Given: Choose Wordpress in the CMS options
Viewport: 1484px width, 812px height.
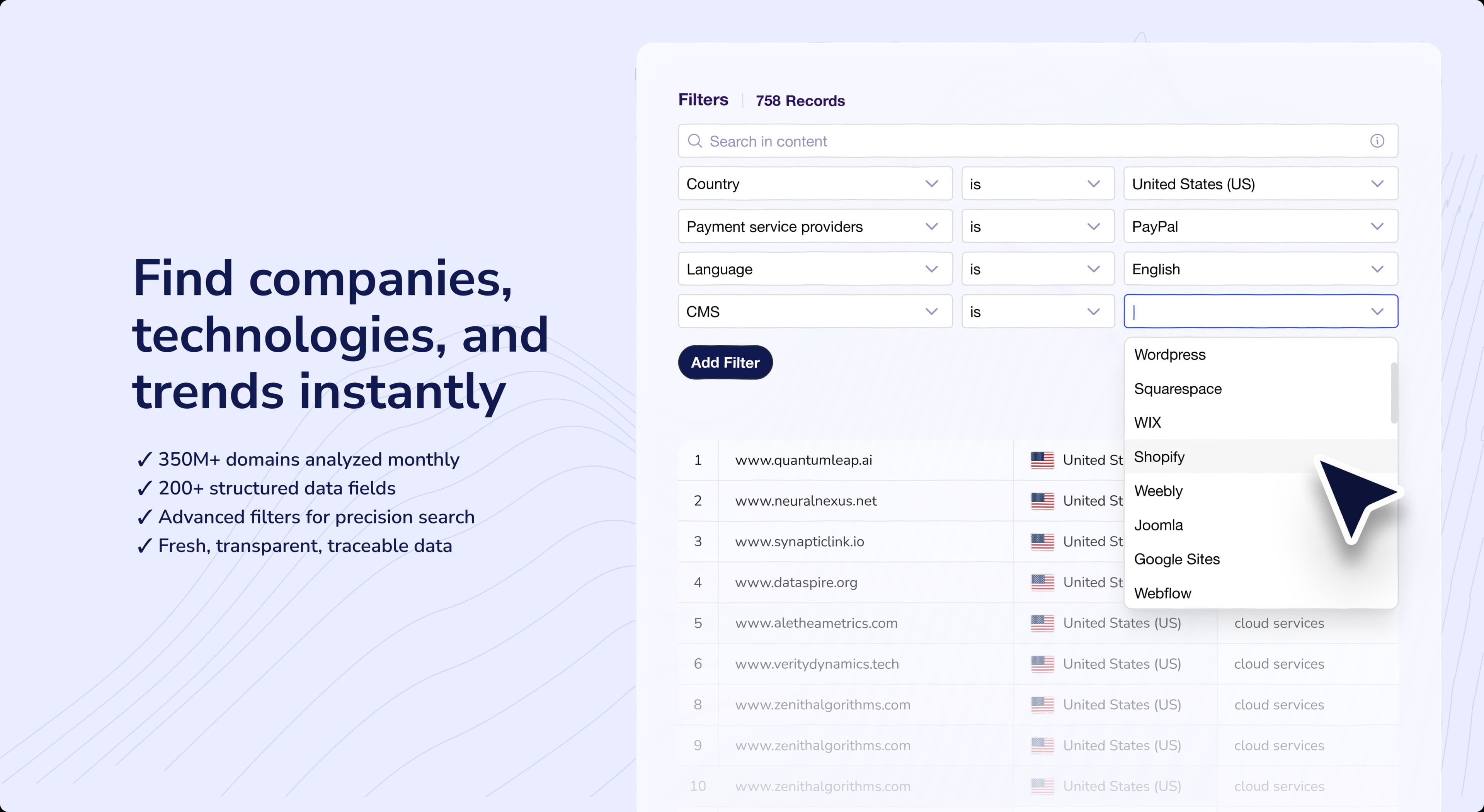Looking at the screenshot, I should click(1169, 355).
